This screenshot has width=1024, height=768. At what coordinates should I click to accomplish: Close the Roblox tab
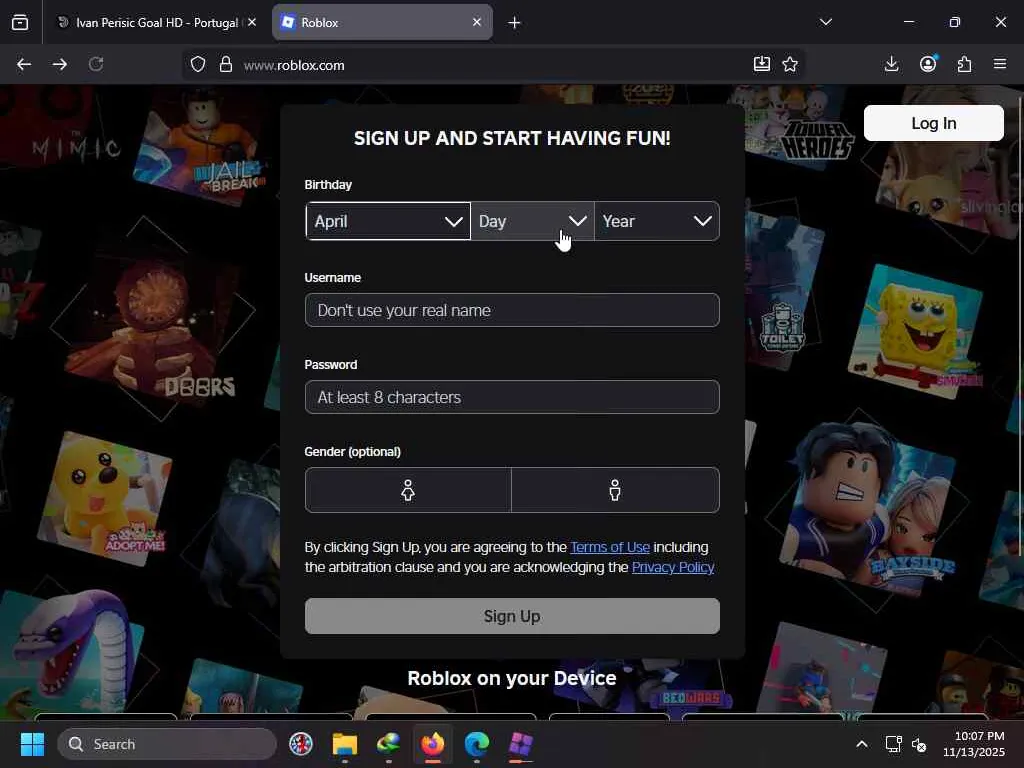pyautogui.click(x=477, y=22)
